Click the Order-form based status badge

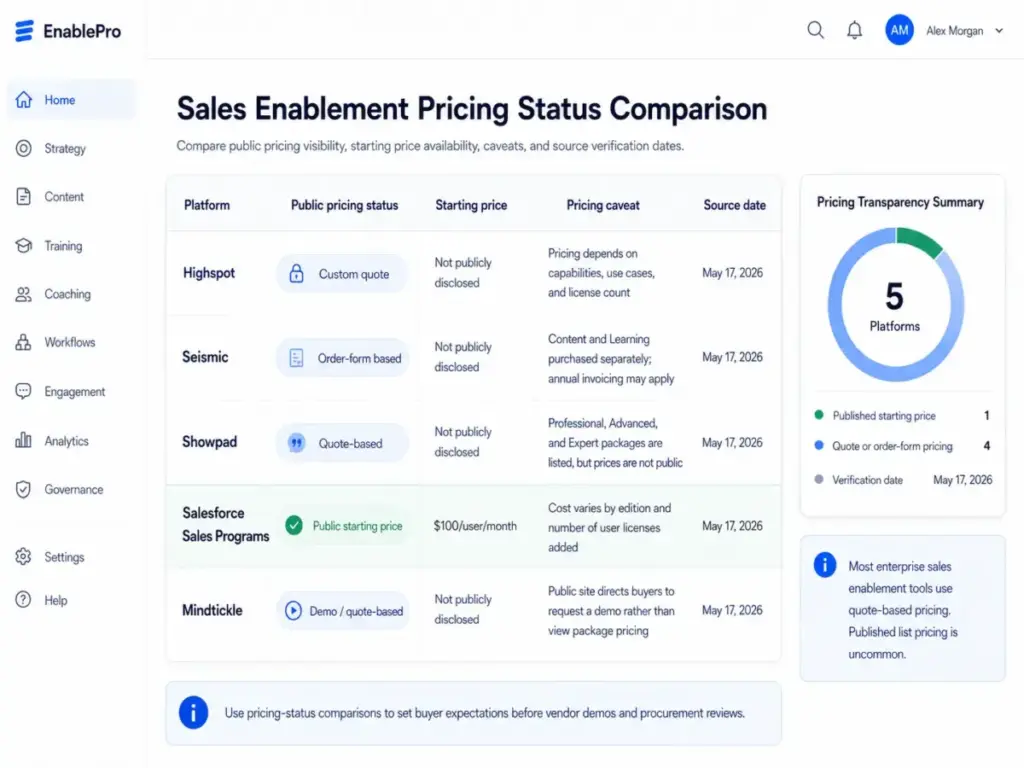pyautogui.click(x=342, y=358)
